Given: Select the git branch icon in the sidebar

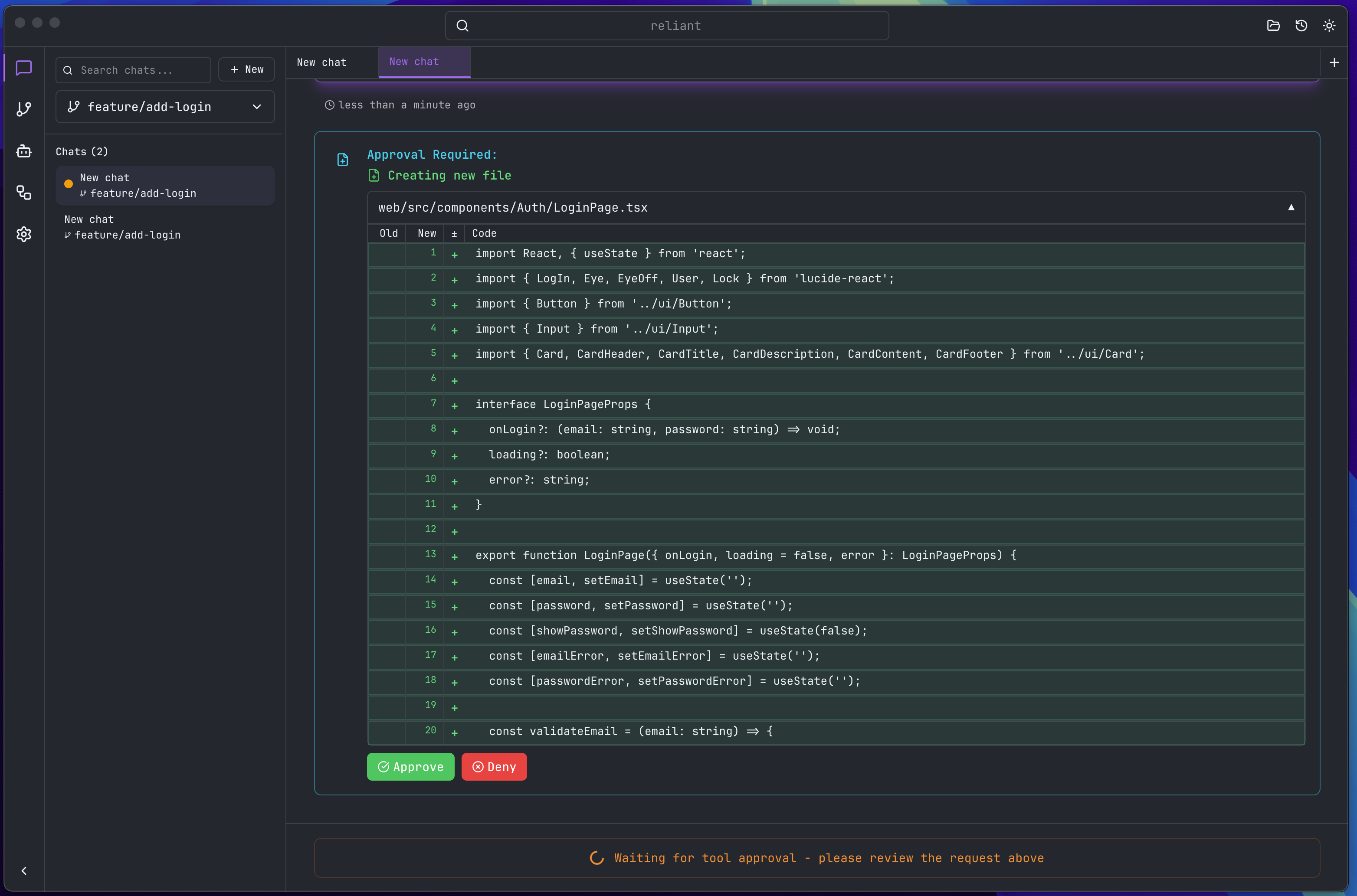Looking at the screenshot, I should click(23, 109).
